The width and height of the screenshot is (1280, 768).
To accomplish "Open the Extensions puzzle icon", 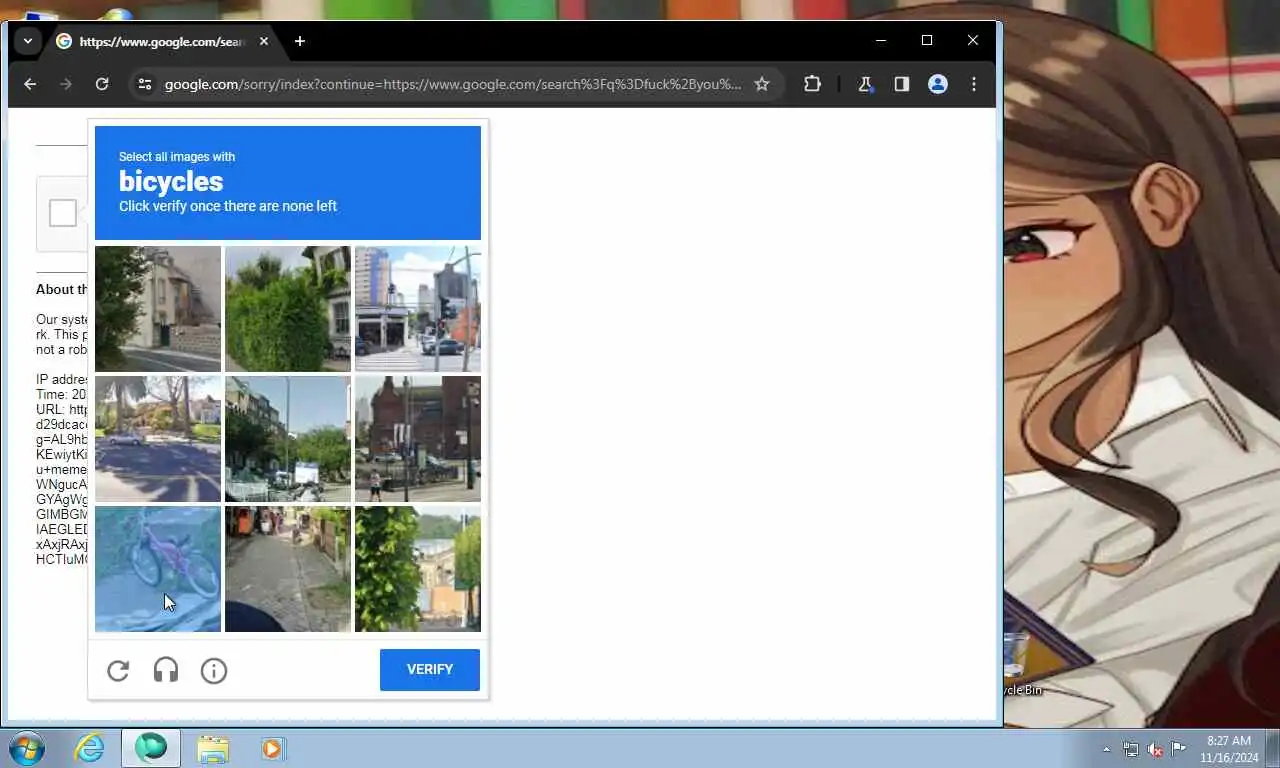I will 812,84.
